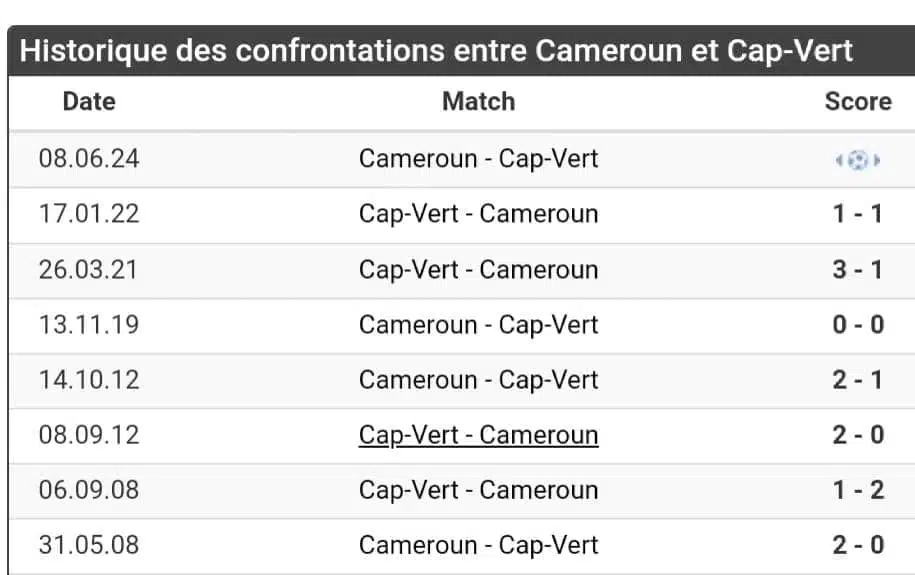The width and height of the screenshot is (915, 575).
Task: Click the 1 - 1 score result
Action: [x=858, y=214]
